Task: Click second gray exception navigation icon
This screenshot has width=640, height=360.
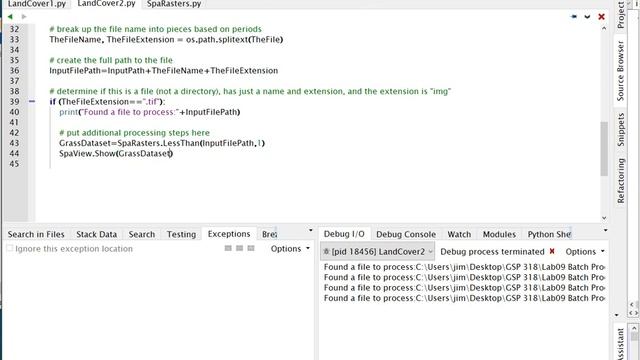Action: [240, 248]
